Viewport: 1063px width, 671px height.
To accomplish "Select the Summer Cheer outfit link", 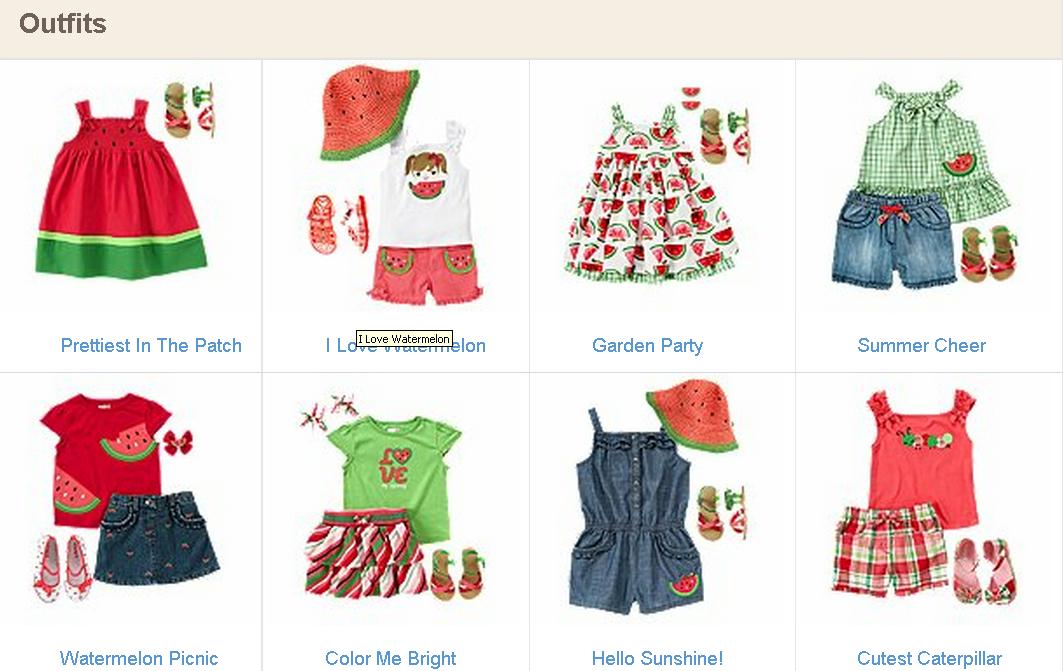I will 921,345.
